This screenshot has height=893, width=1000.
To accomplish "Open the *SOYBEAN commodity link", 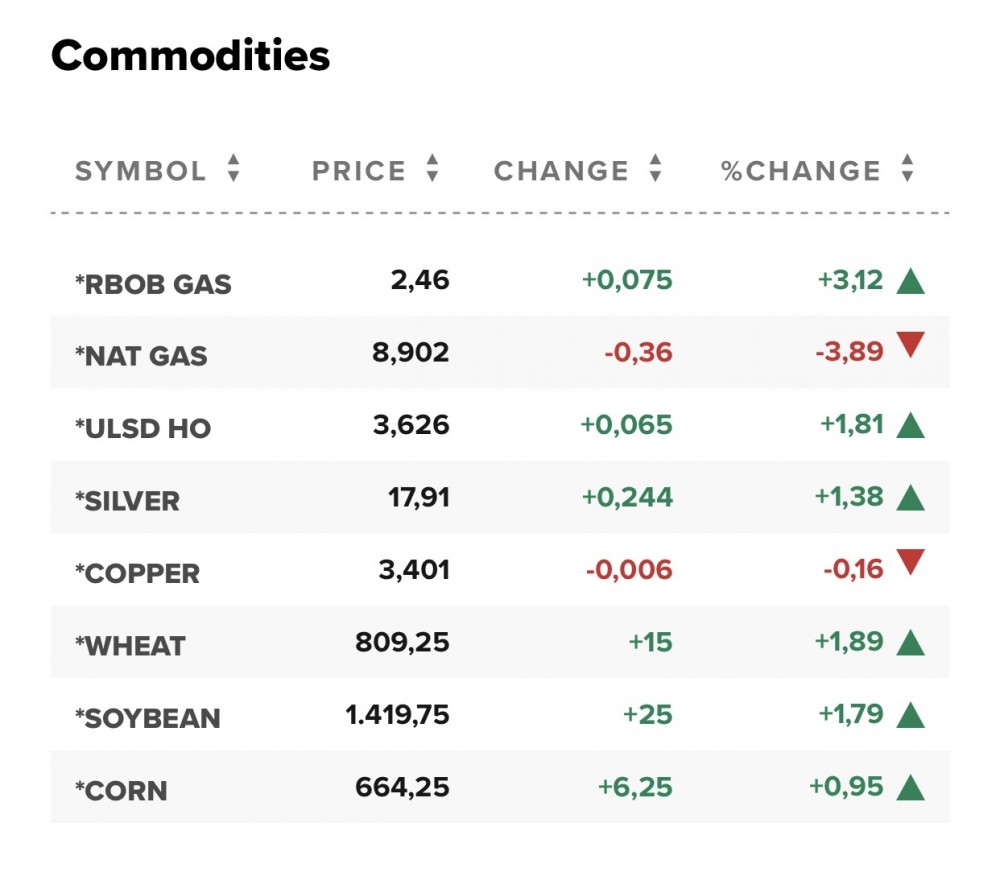I will [x=148, y=718].
